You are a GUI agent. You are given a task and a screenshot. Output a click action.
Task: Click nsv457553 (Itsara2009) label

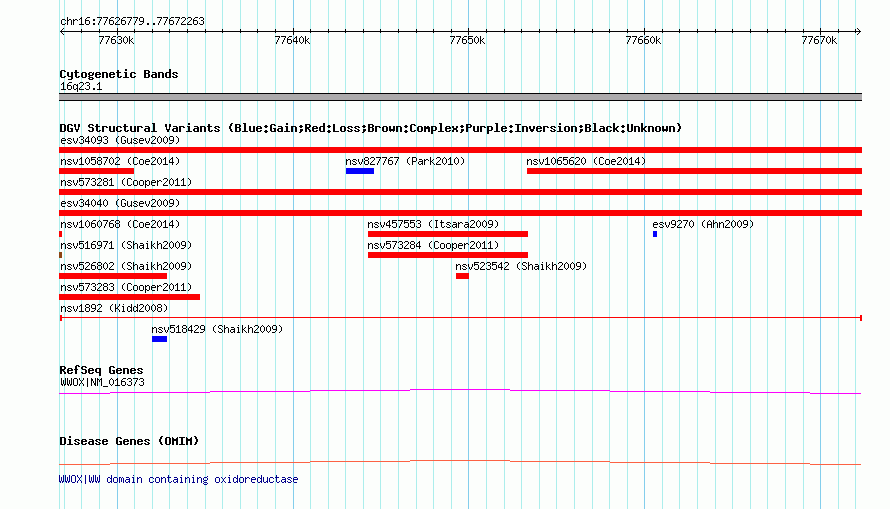pos(433,224)
